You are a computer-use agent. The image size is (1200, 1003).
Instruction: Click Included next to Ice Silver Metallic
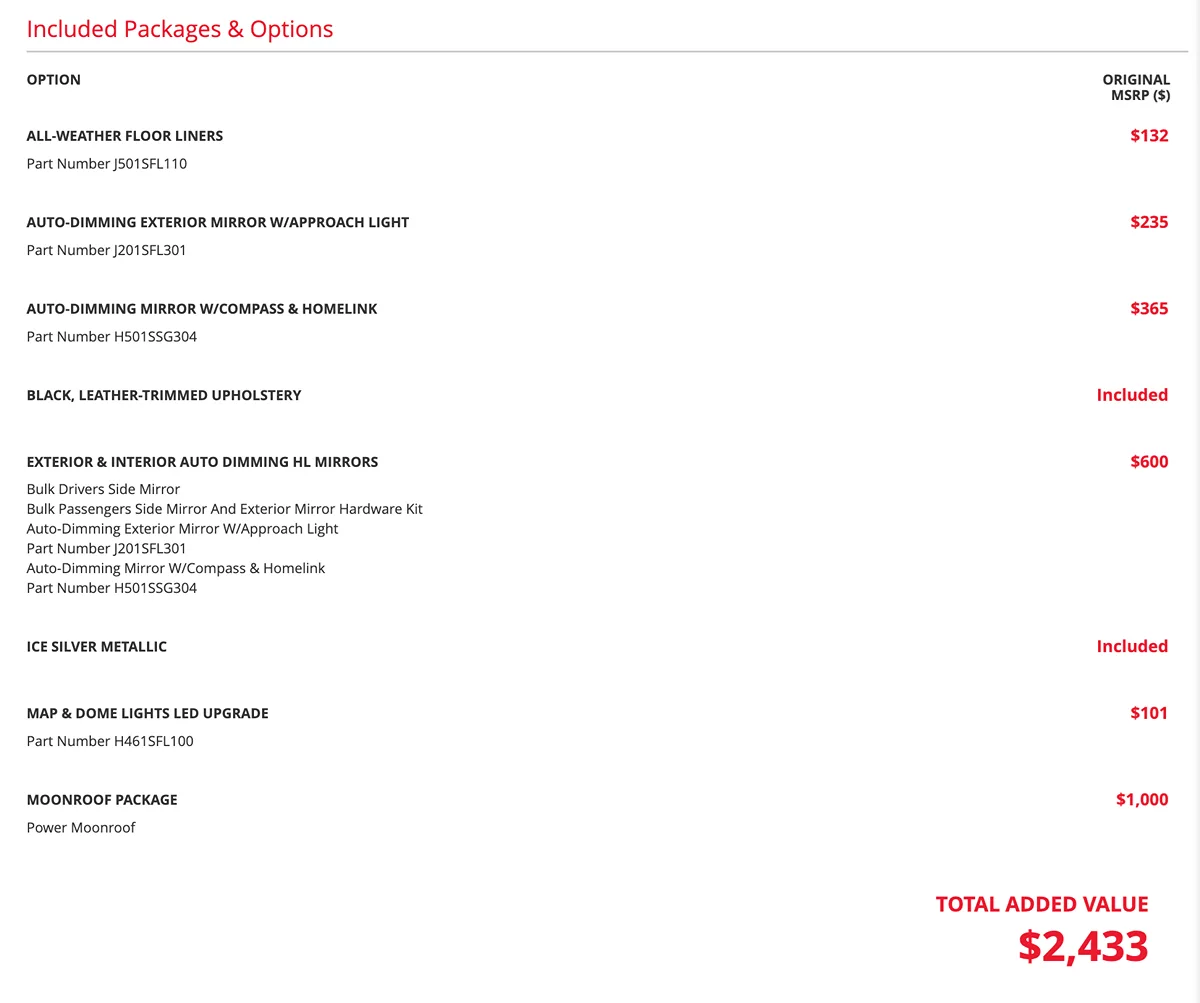pos(1132,646)
